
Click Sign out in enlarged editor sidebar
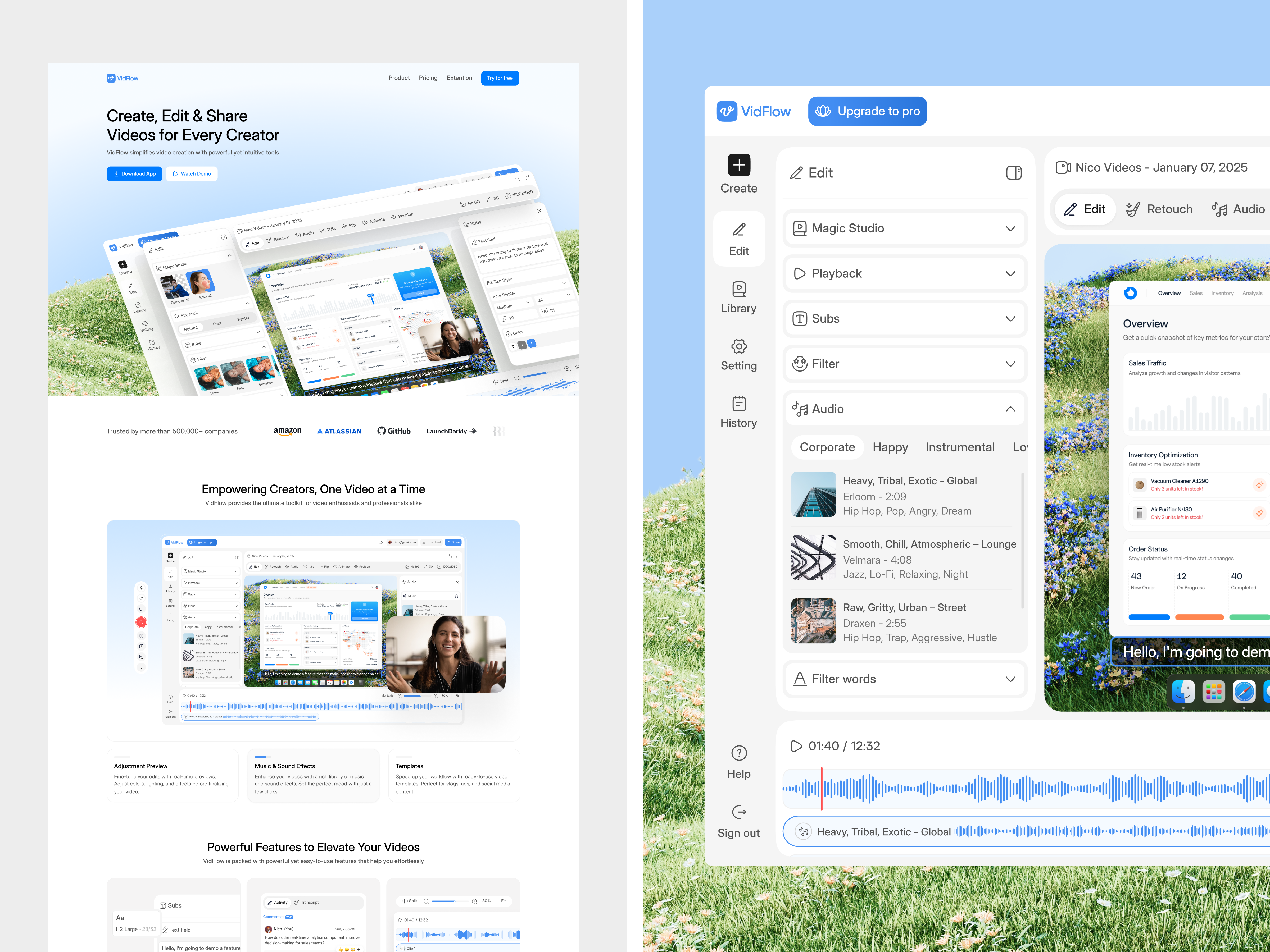coord(739,822)
